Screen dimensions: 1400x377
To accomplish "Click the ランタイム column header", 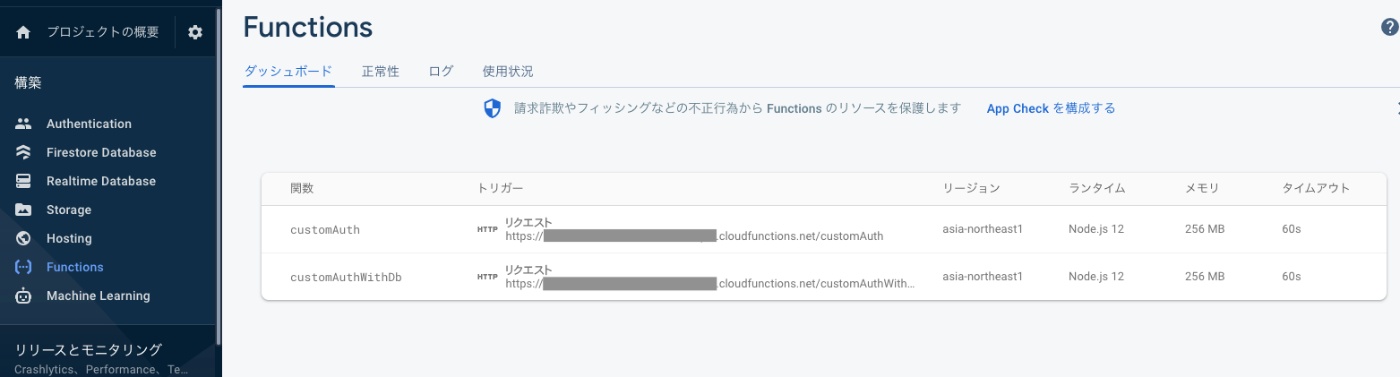I will 1097,188.
